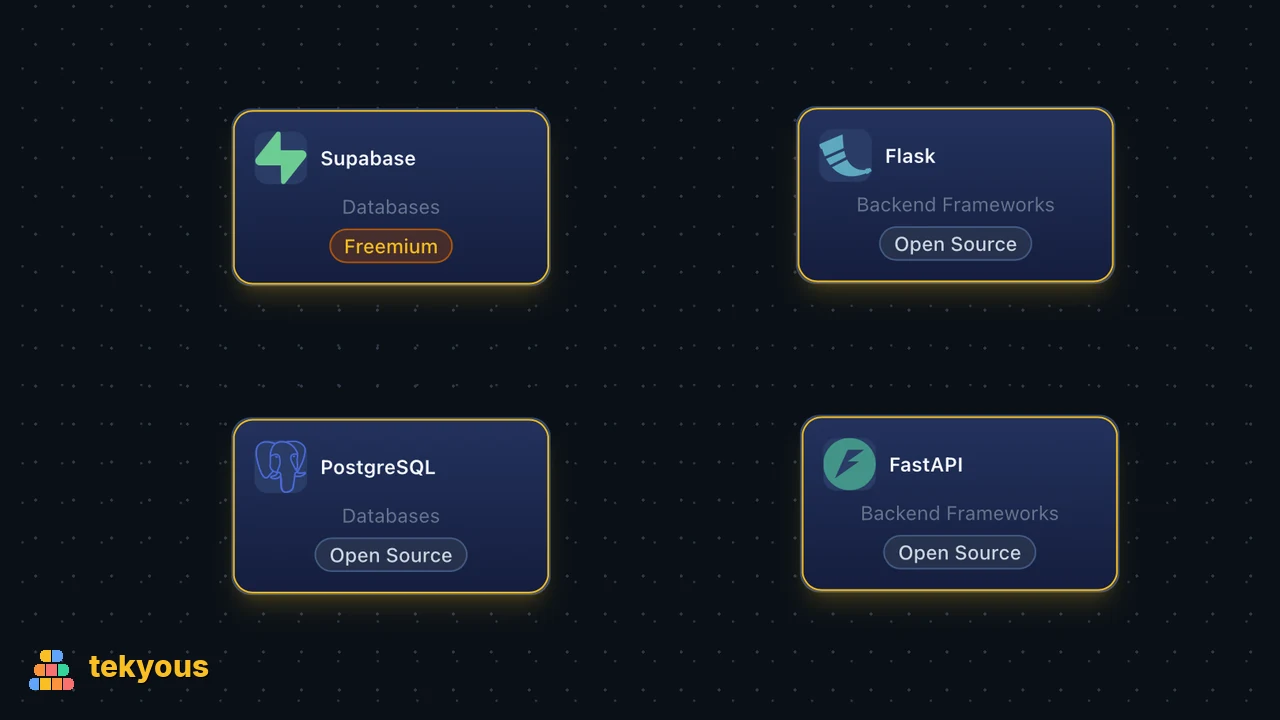Click the Supabase title text
Screen dimensions: 1280x720
[x=368, y=158]
